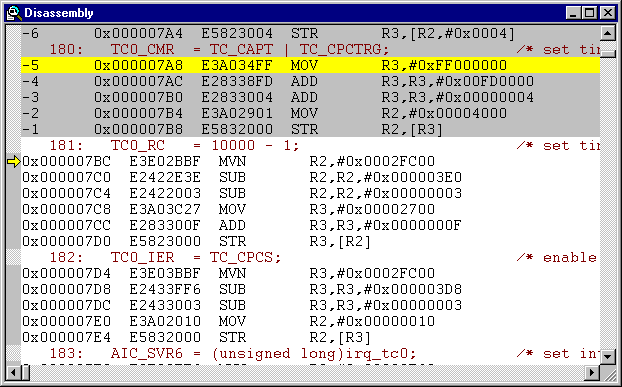622x387 pixels.
Task: Click the SUB line at 0x000007D8
Action: point(310,289)
